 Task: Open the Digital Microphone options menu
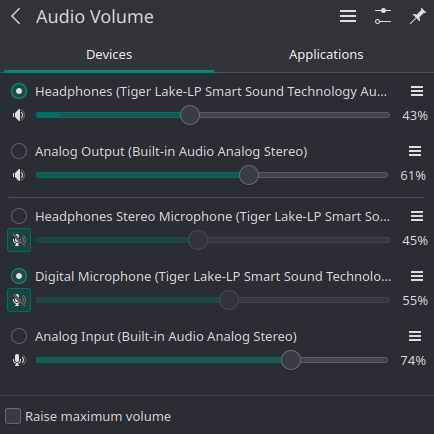click(x=417, y=276)
